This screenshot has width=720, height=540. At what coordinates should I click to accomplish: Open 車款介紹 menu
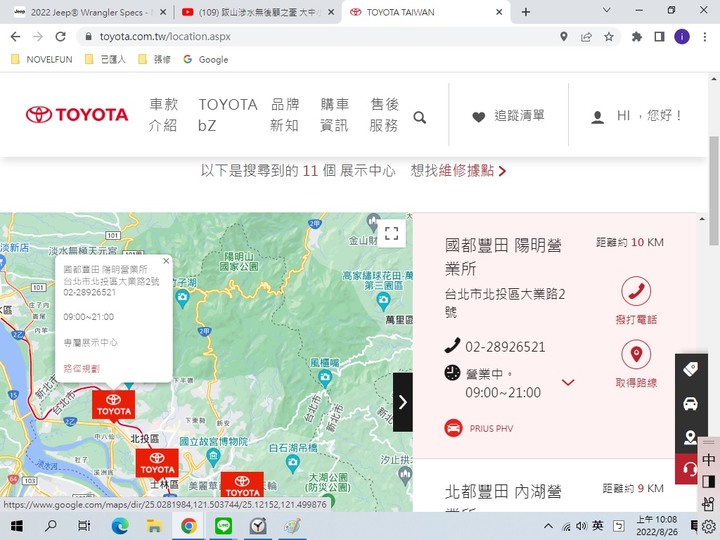[x=163, y=114]
